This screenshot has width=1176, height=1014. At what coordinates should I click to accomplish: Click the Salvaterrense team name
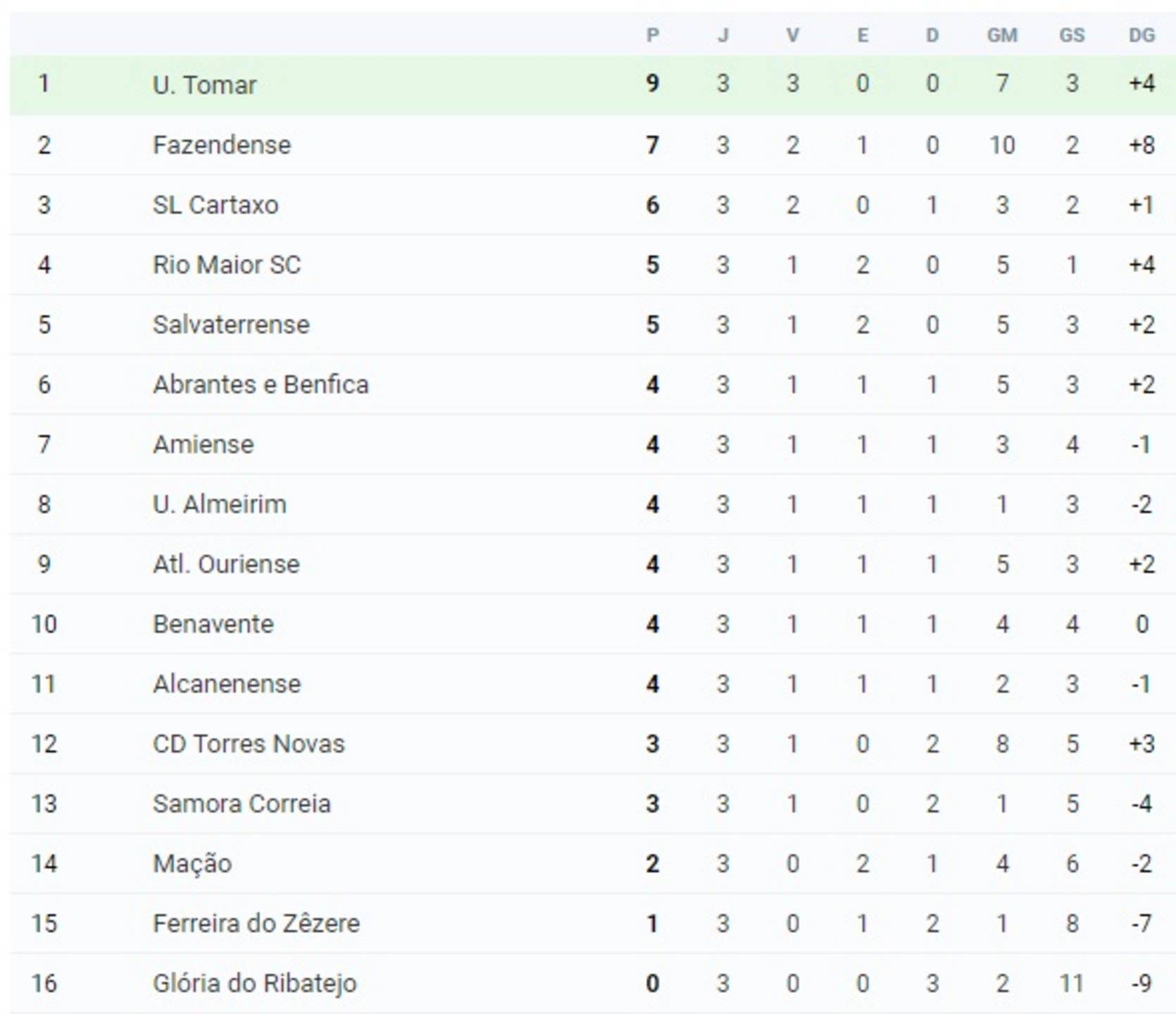pos(231,325)
